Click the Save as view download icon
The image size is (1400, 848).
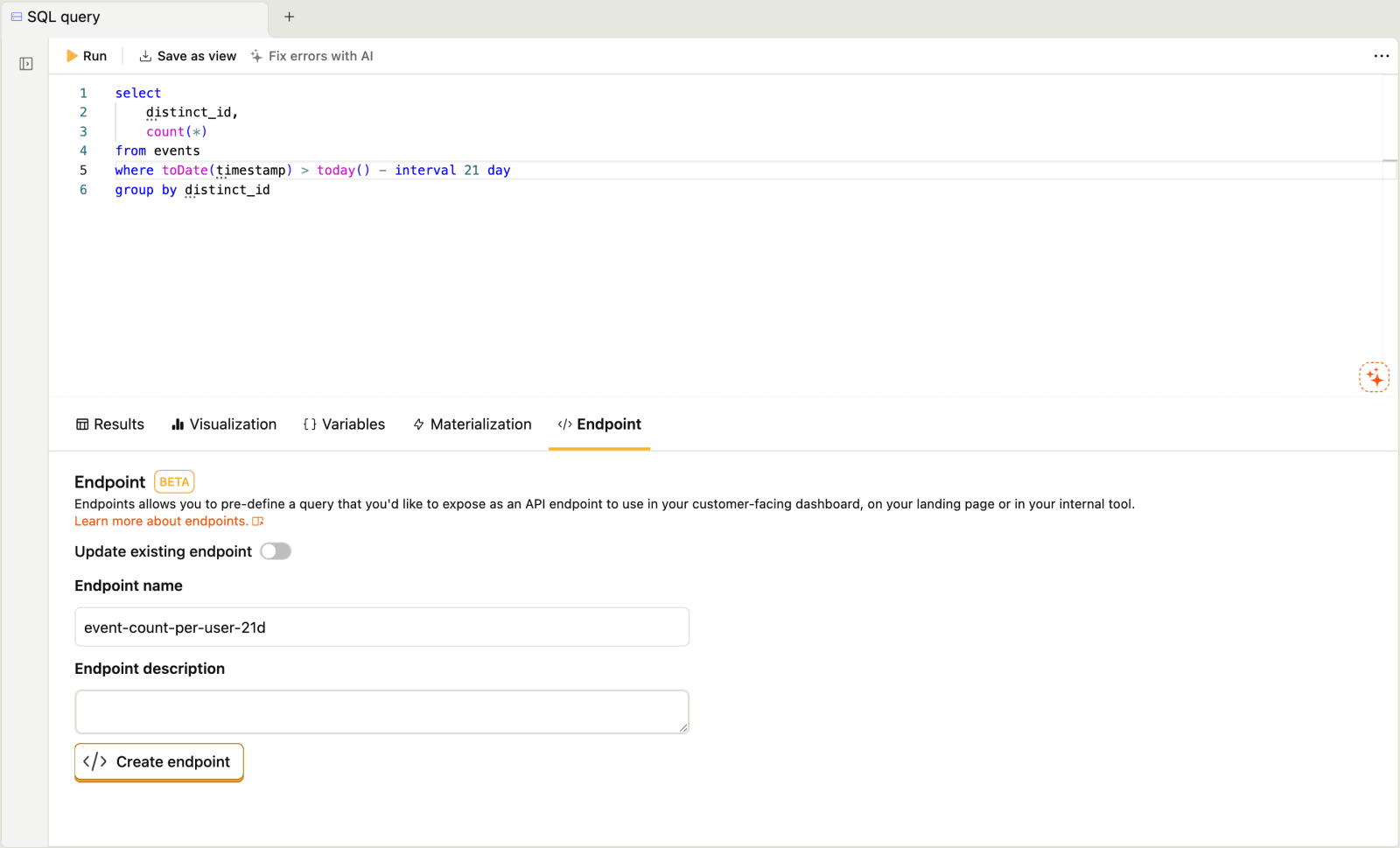[x=144, y=55]
